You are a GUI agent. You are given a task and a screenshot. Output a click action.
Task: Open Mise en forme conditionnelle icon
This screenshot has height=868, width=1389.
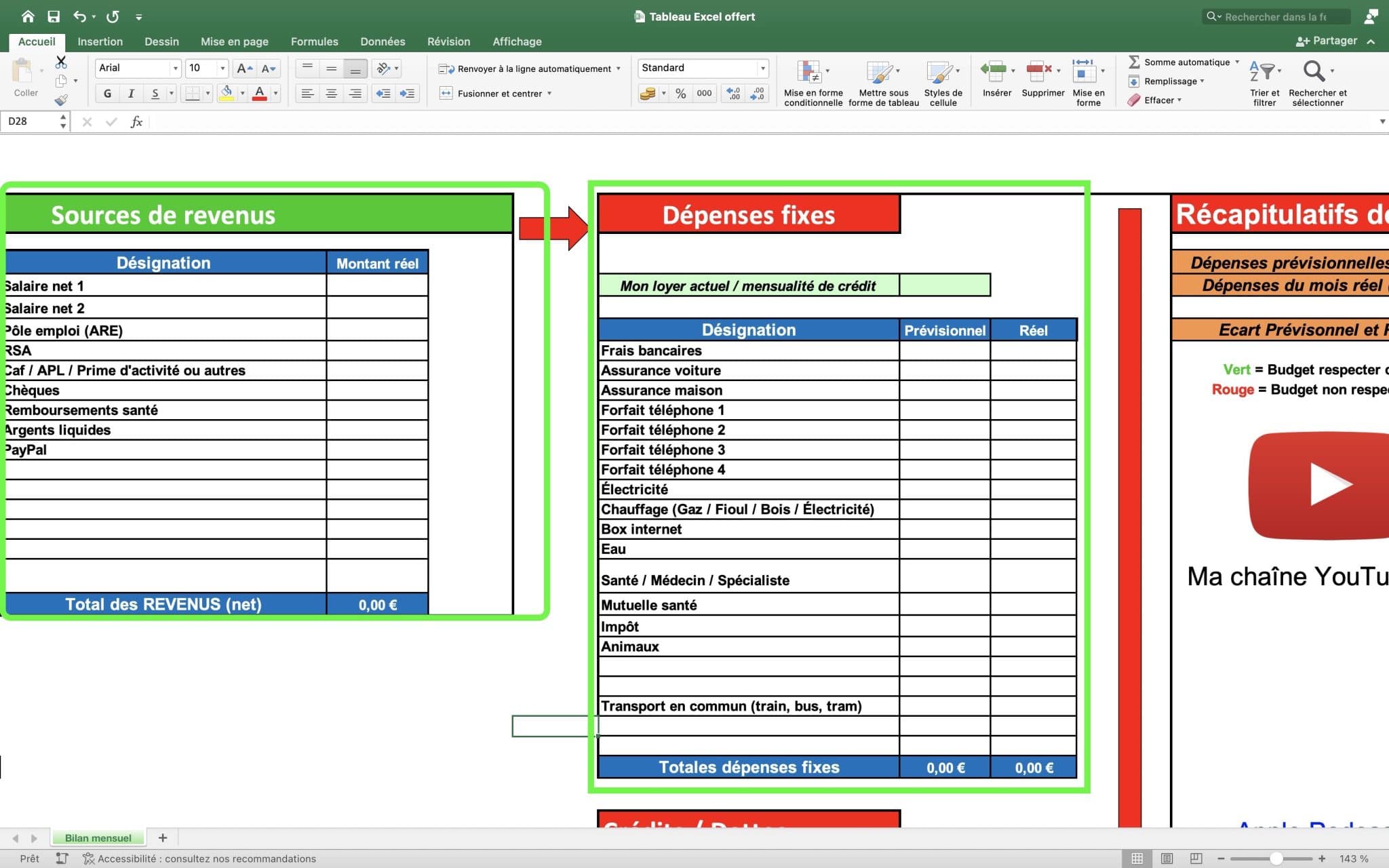click(809, 72)
